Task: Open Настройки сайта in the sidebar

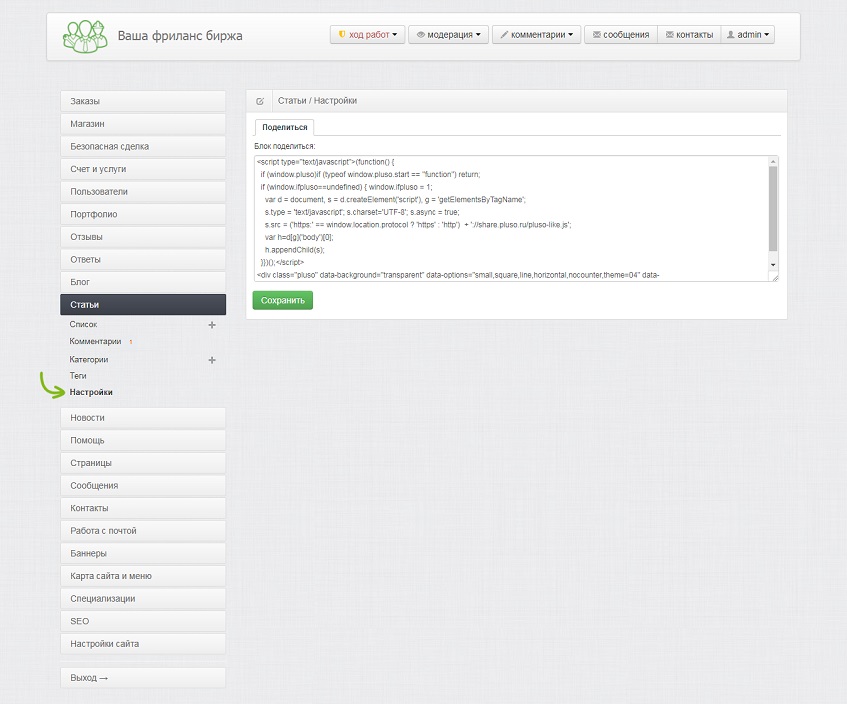Action: point(143,644)
